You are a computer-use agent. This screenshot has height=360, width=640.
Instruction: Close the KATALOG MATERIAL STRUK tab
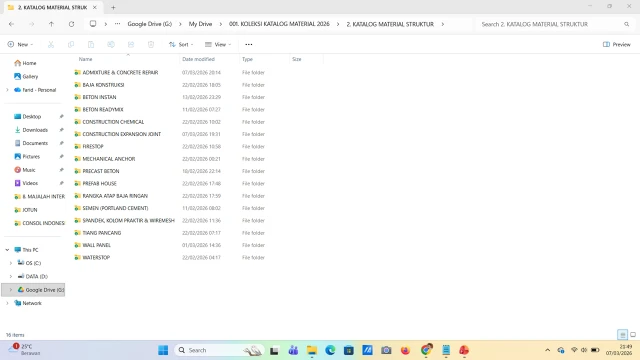click(95, 7)
